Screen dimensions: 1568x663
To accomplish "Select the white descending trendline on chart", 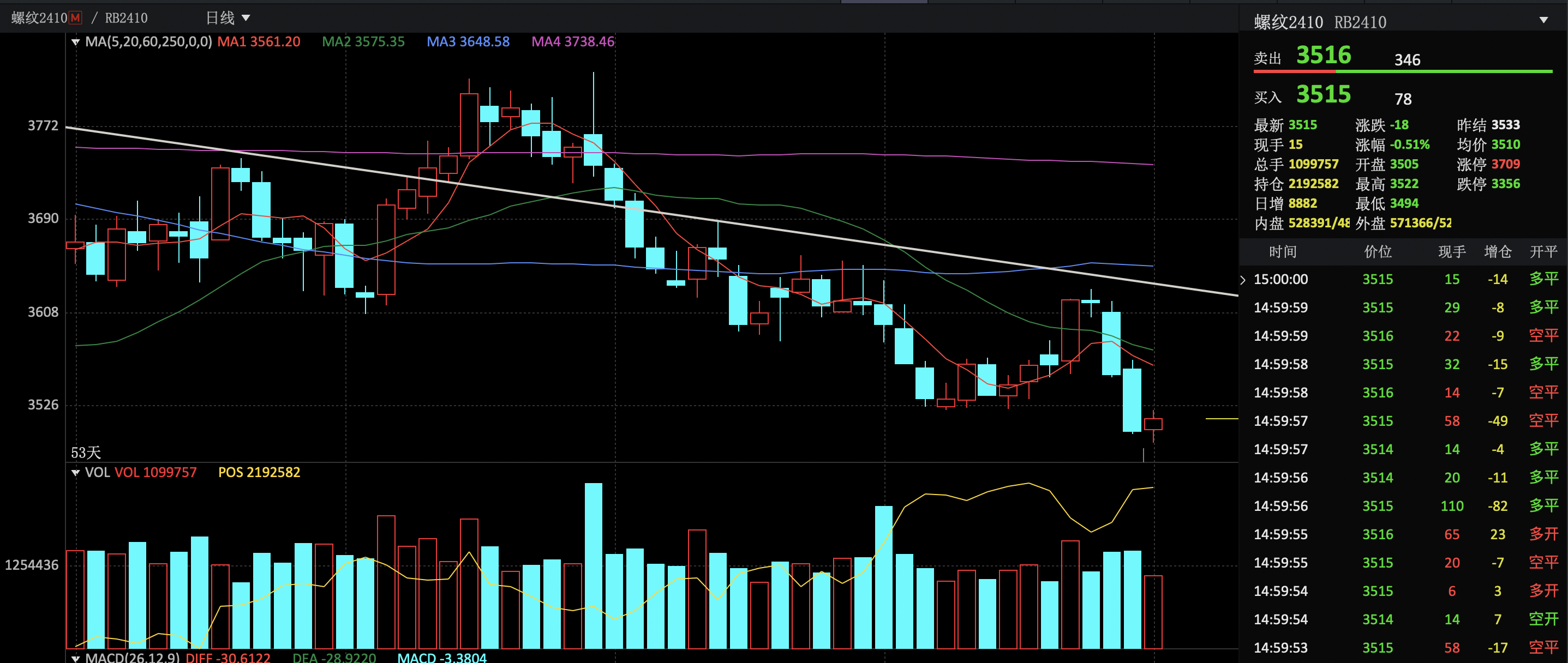I will click(x=651, y=211).
